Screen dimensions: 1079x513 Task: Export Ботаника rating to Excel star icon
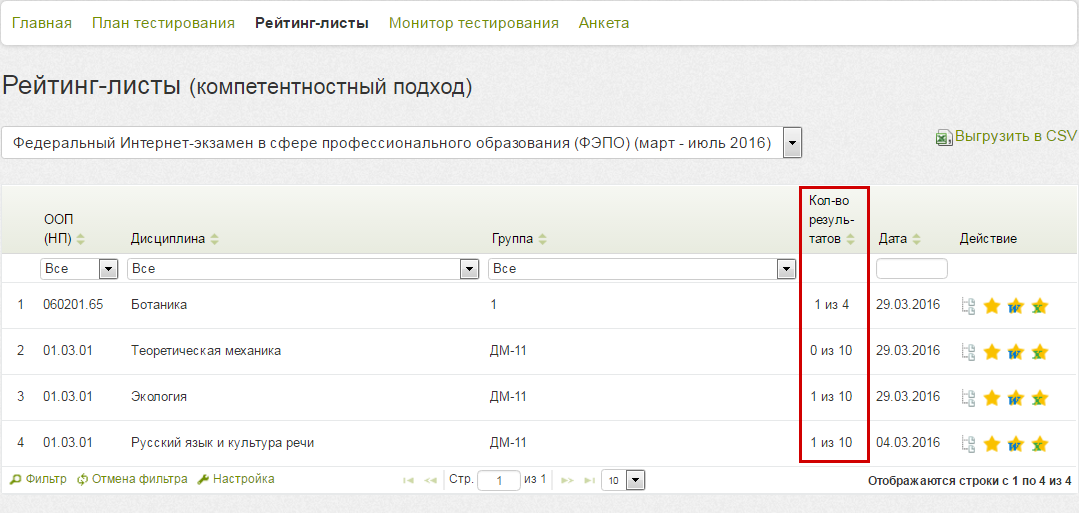coord(1040,306)
